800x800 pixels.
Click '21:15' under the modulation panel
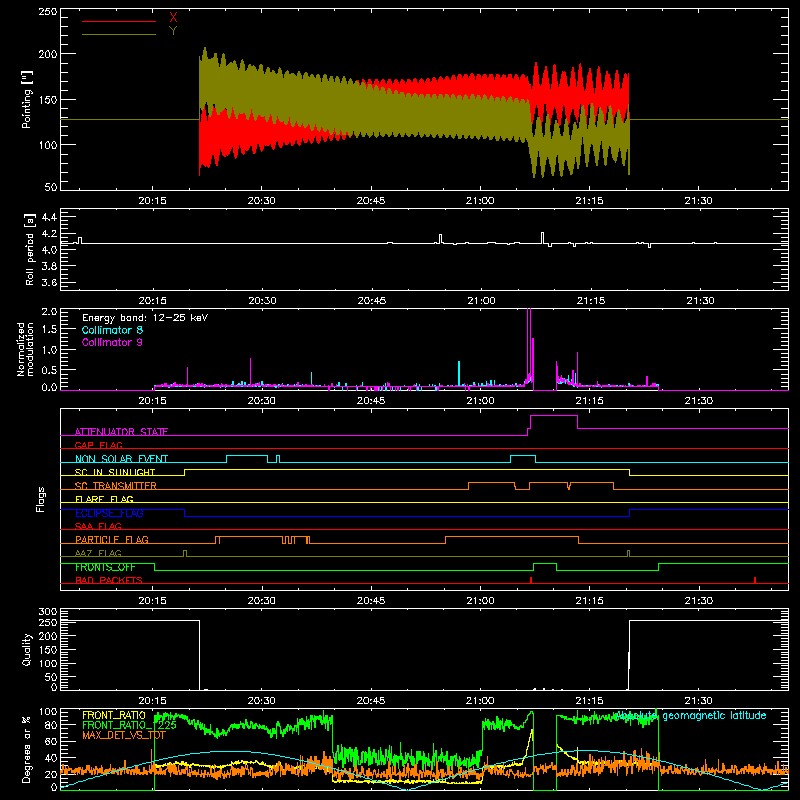tap(589, 401)
